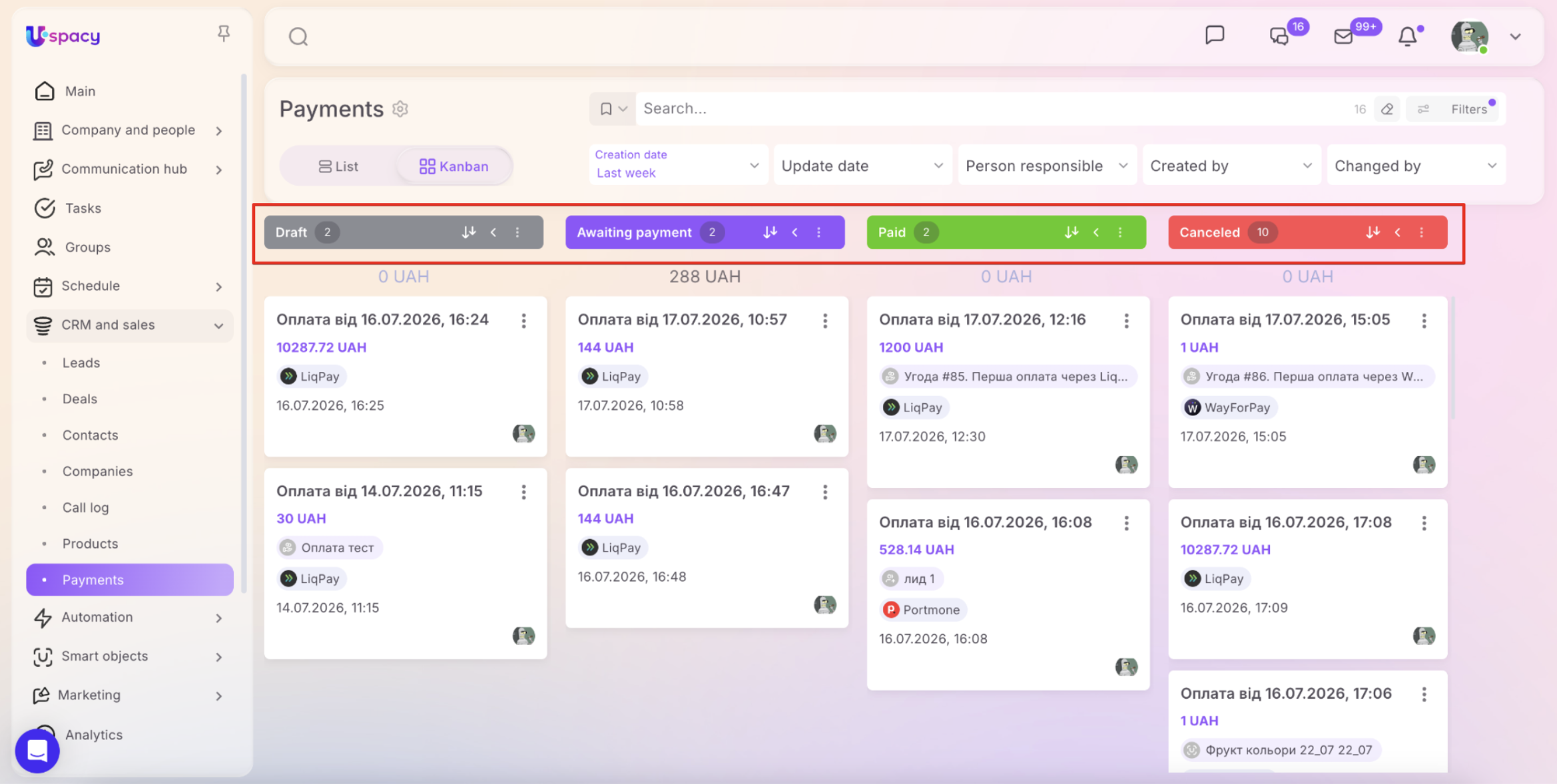Open Draft column options menu
The height and width of the screenshot is (784, 1557).
click(517, 232)
